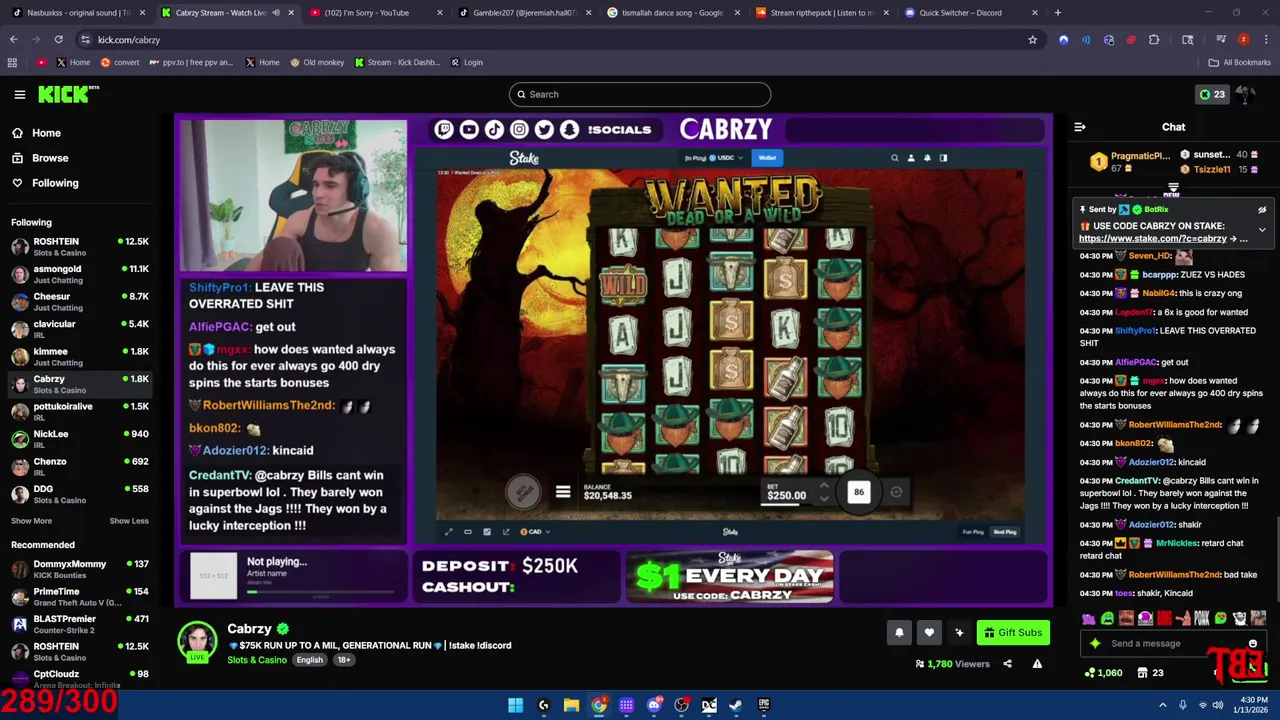Click the Slots & Casino category link
1280x720 pixels.
(256, 660)
